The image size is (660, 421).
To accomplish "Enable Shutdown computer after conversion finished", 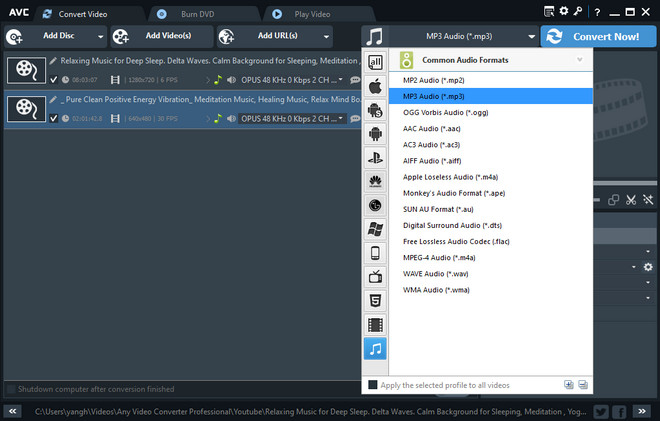I will pos(11,389).
